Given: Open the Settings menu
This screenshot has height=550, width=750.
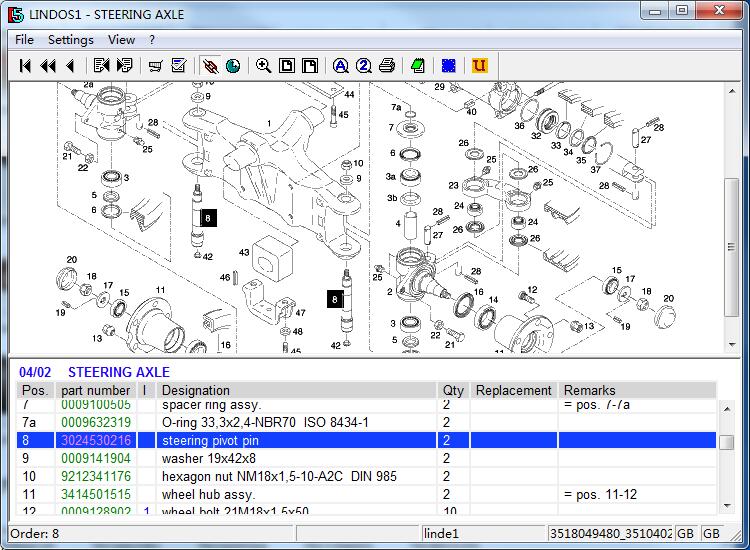Looking at the screenshot, I should click(71, 40).
